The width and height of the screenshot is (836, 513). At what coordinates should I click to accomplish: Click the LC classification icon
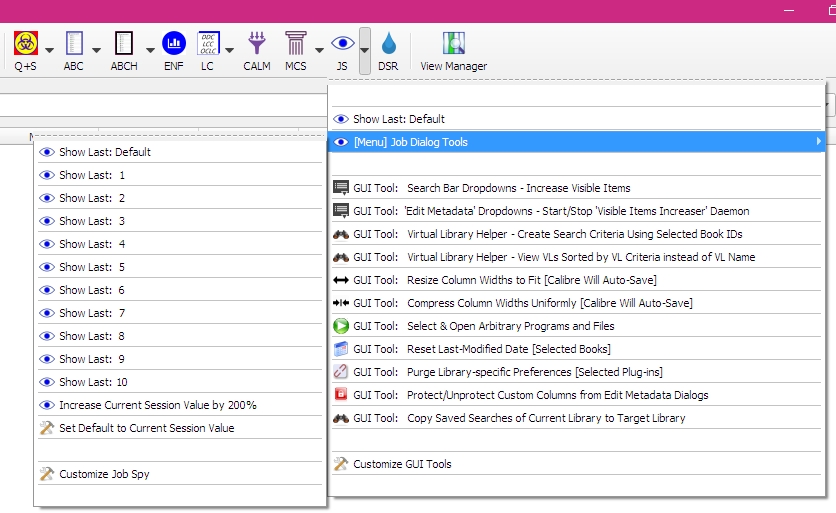(208, 44)
